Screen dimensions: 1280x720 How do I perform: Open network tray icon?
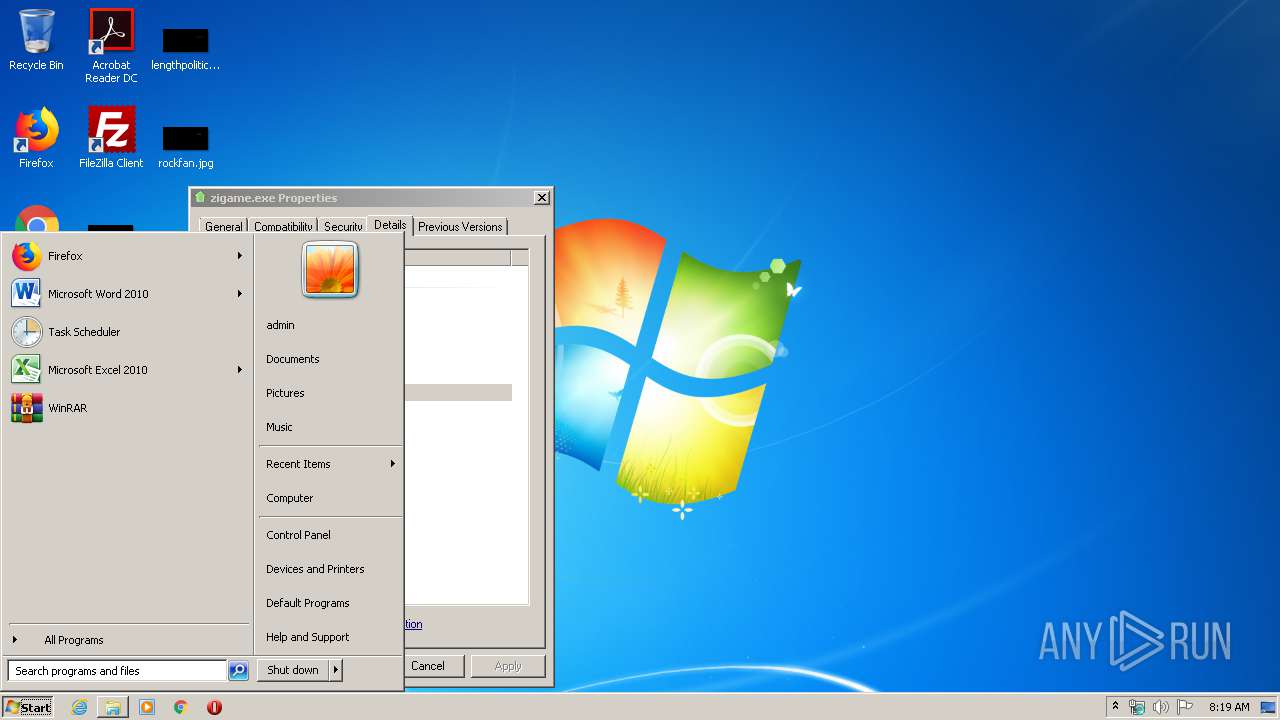pos(1137,707)
